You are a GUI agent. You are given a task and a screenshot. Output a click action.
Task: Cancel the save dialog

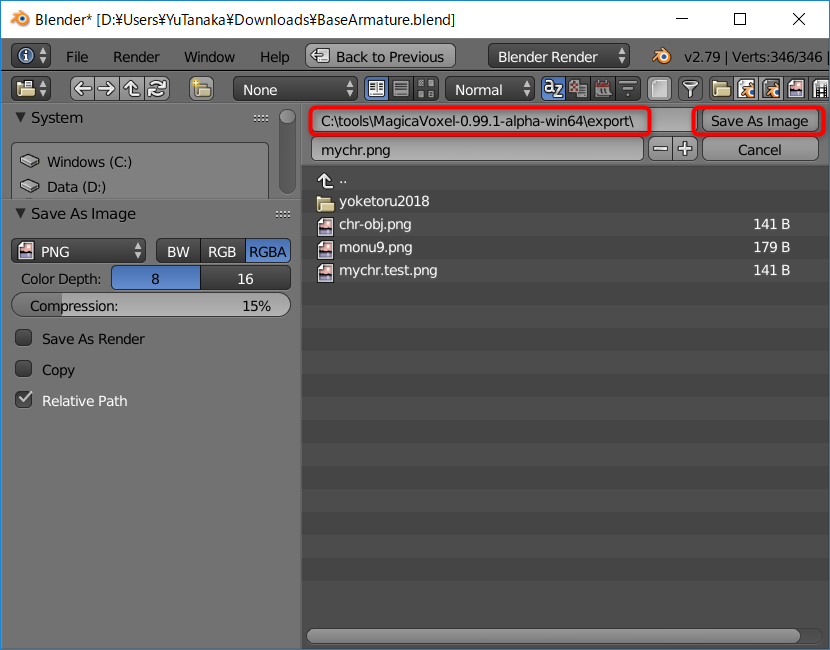(760, 150)
